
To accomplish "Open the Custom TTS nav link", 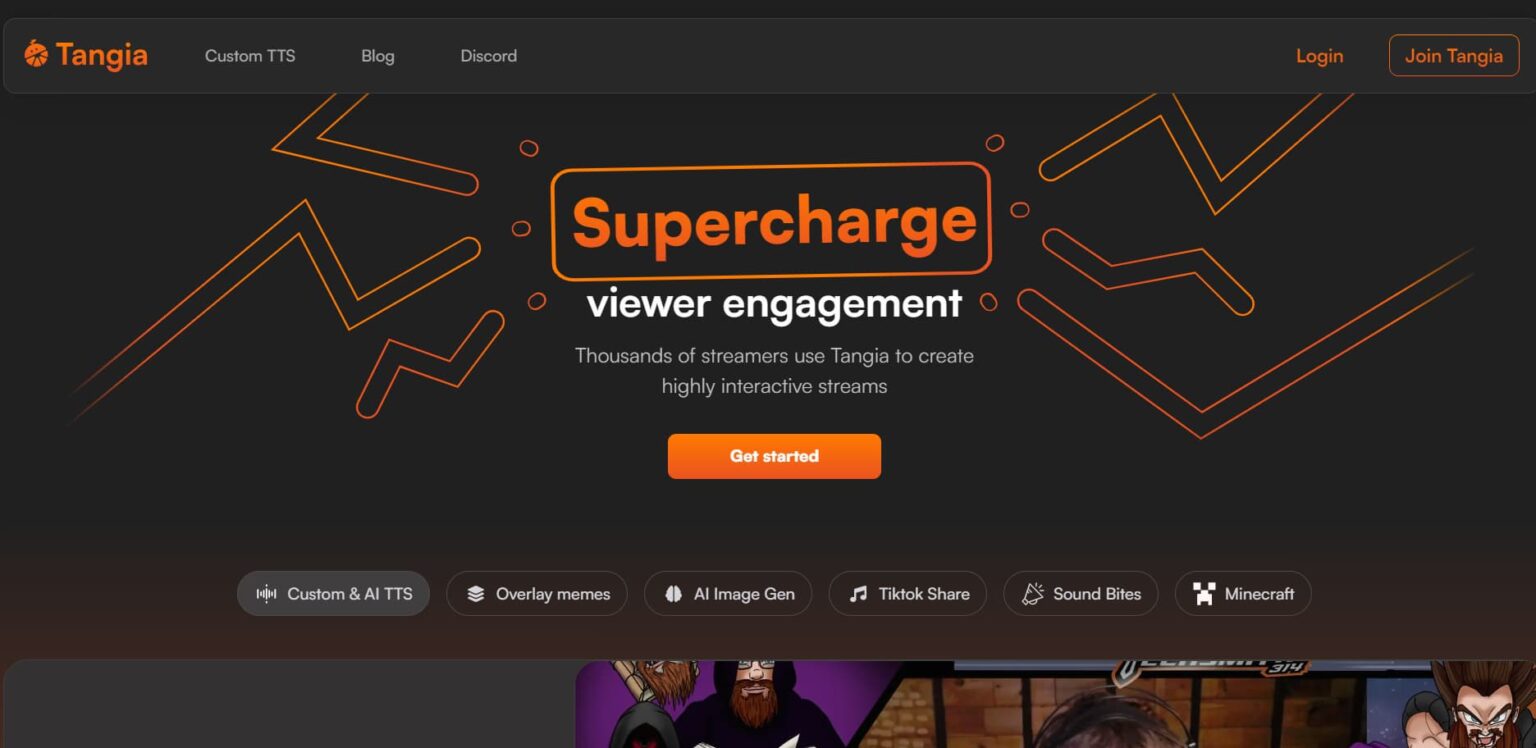I will click(250, 56).
